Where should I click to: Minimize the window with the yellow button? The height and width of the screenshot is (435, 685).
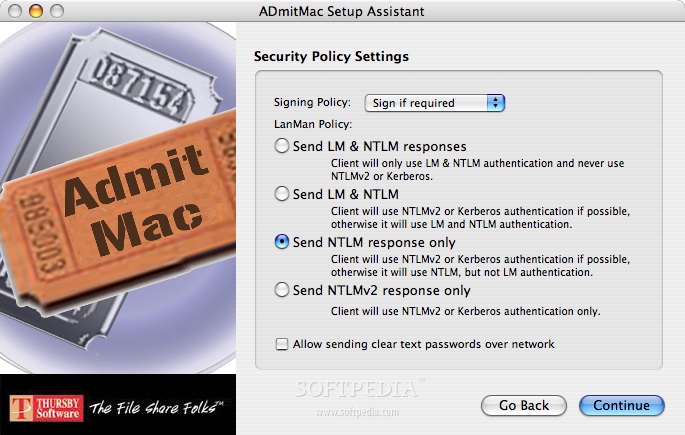click(36, 11)
